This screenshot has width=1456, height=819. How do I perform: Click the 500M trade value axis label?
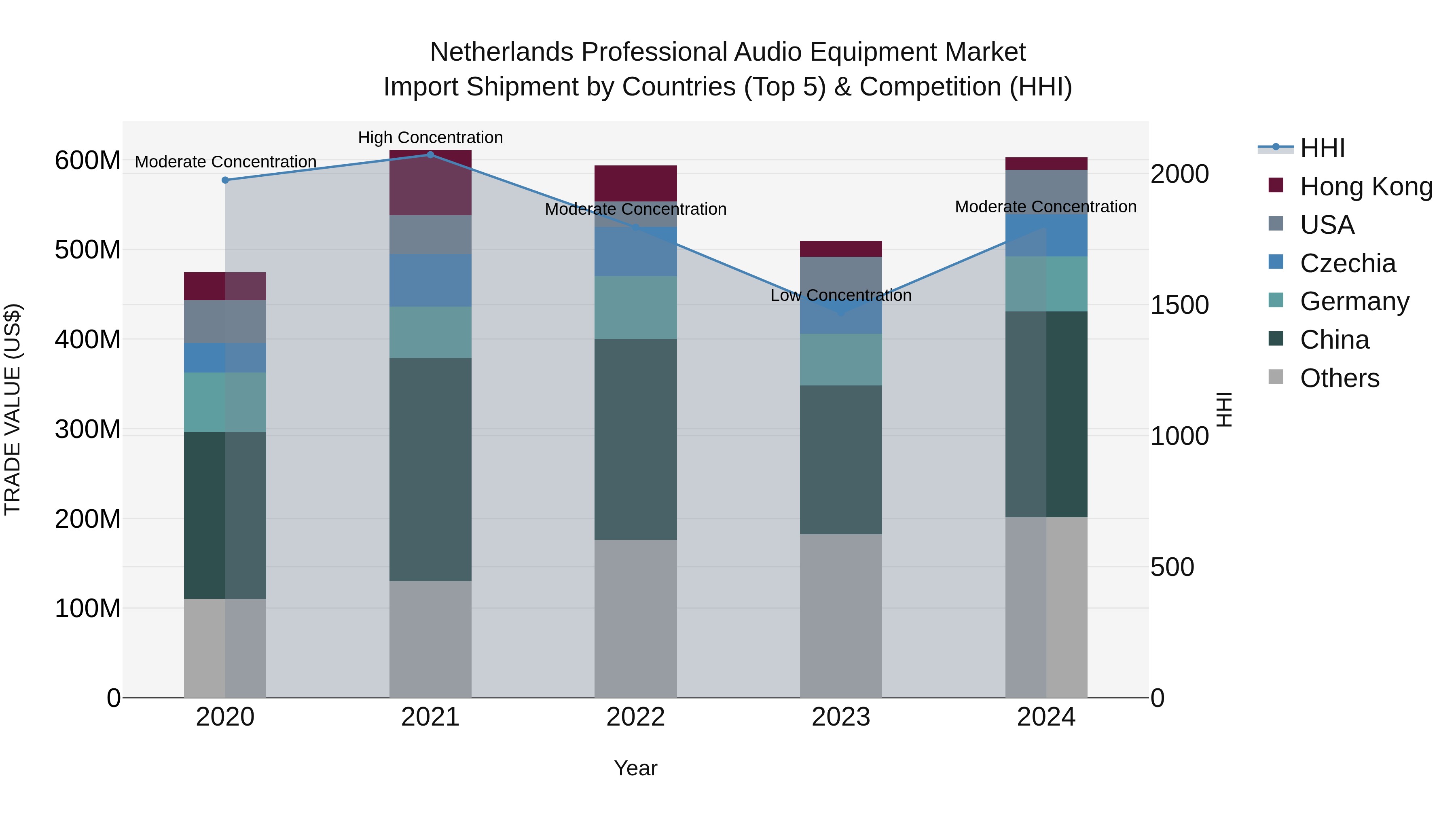[x=88, y=250]
